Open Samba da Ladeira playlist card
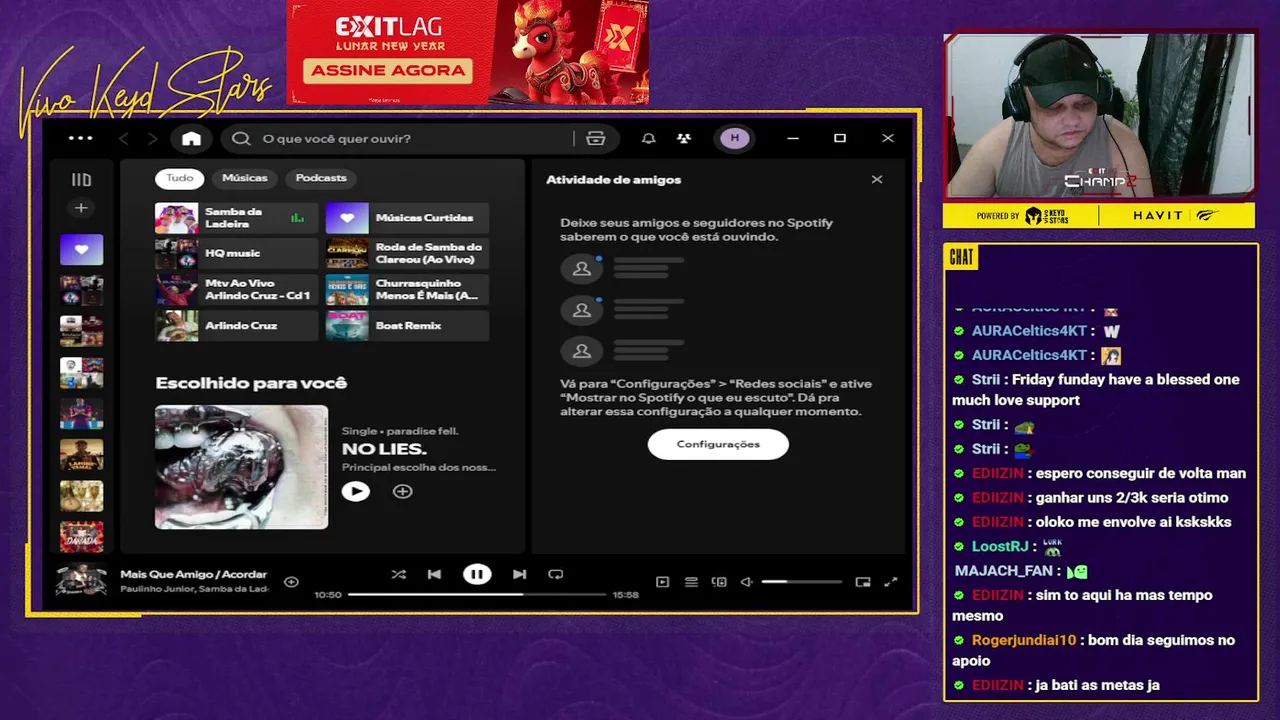 click(x=236, y=217)
